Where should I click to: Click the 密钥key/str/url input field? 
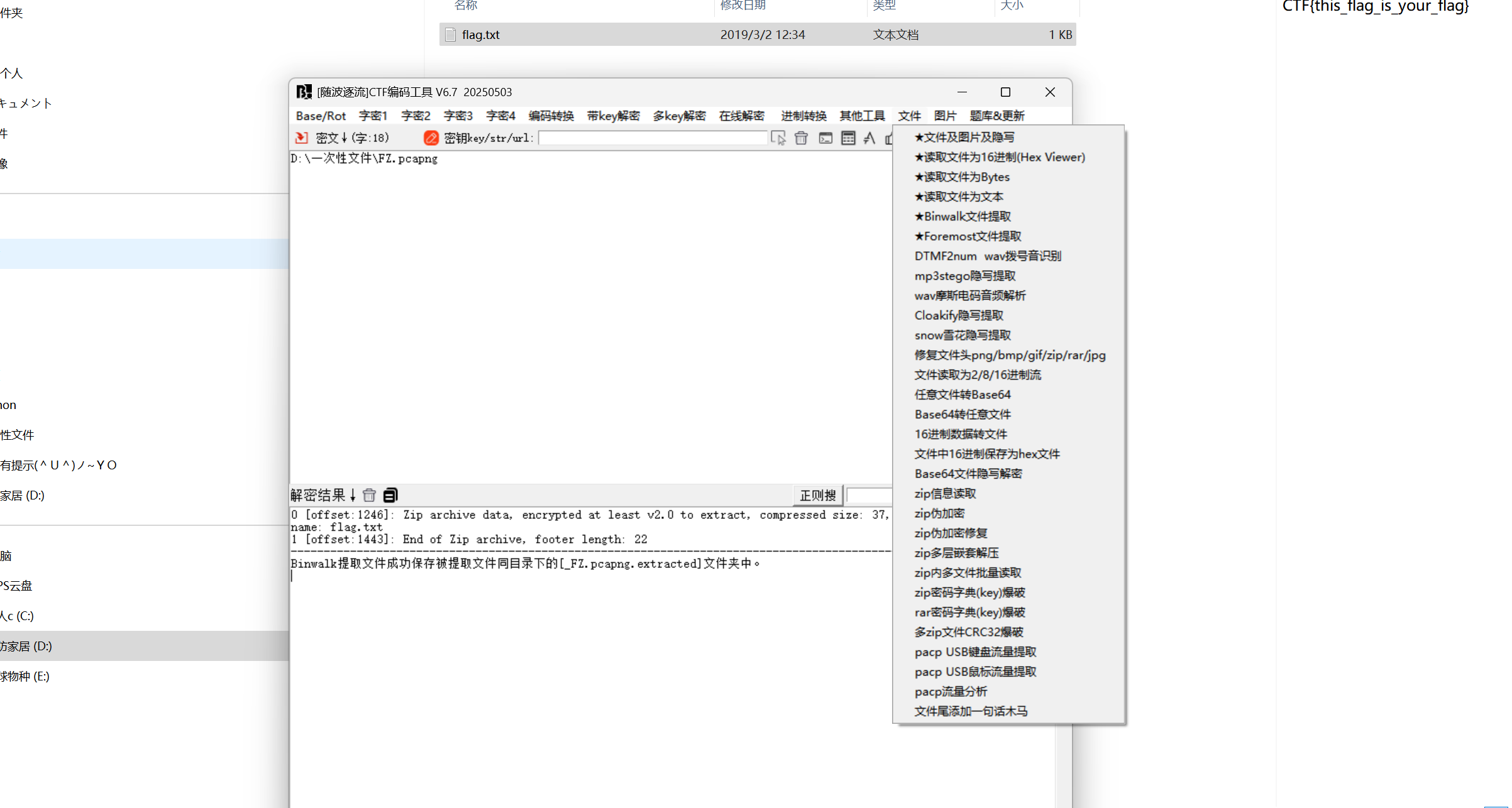(x=653, y=138)
